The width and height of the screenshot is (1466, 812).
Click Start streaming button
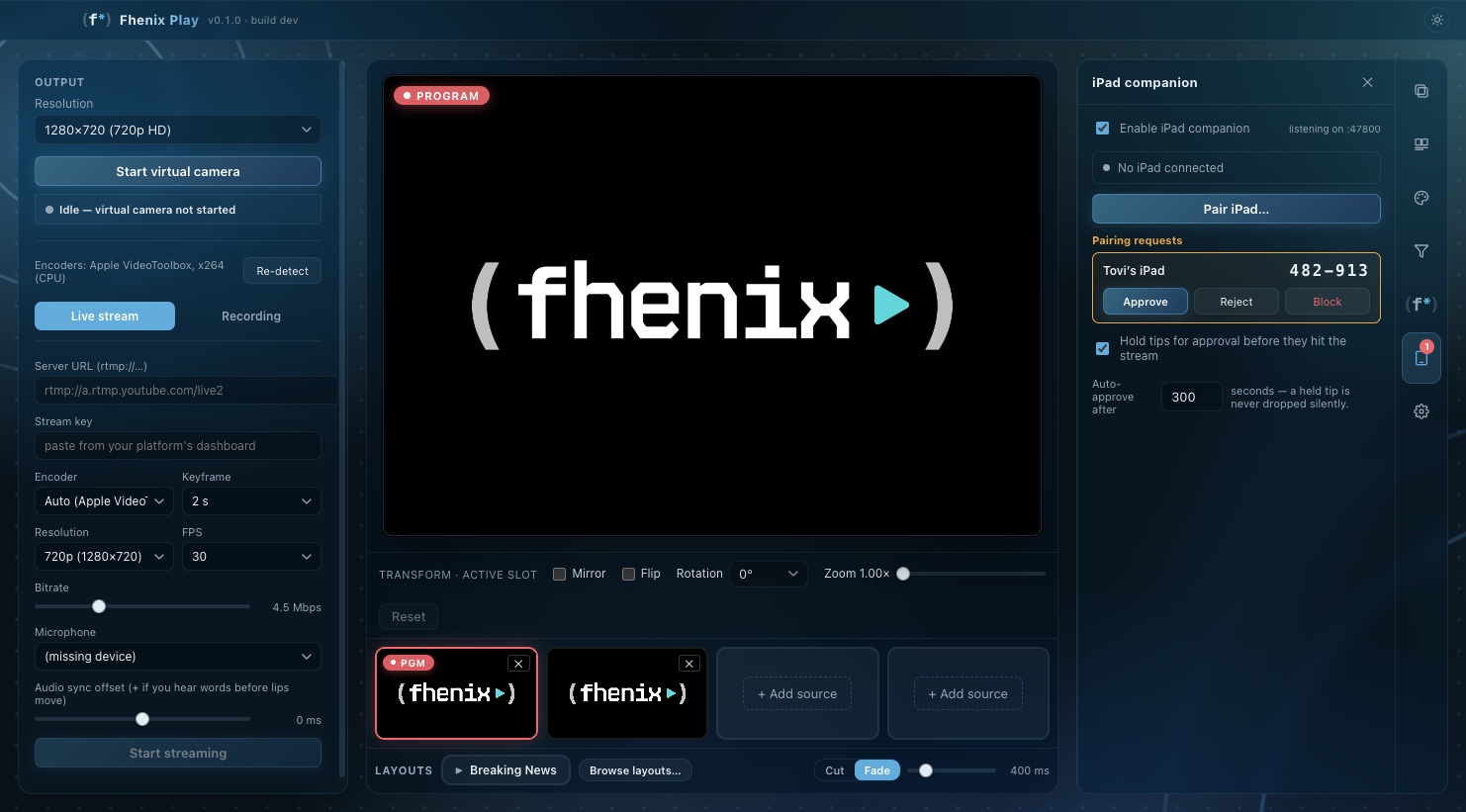click(178, 753)
